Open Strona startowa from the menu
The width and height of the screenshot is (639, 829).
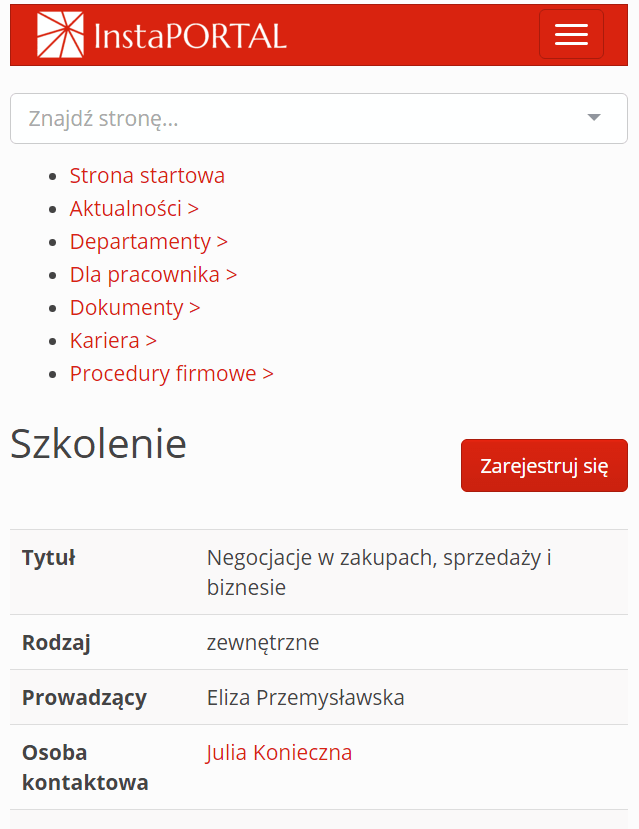point(146,175)
